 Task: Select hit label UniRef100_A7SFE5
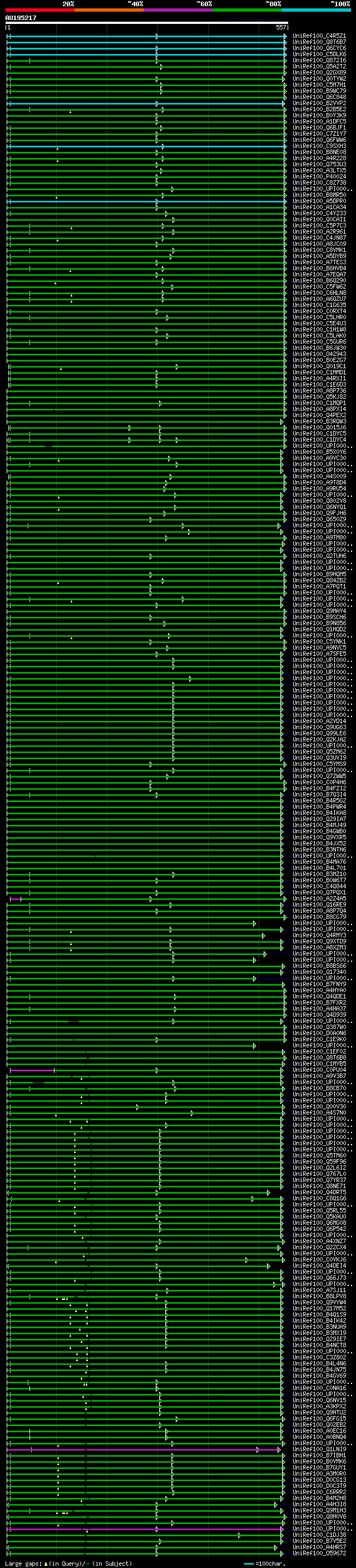coord(319,654)
